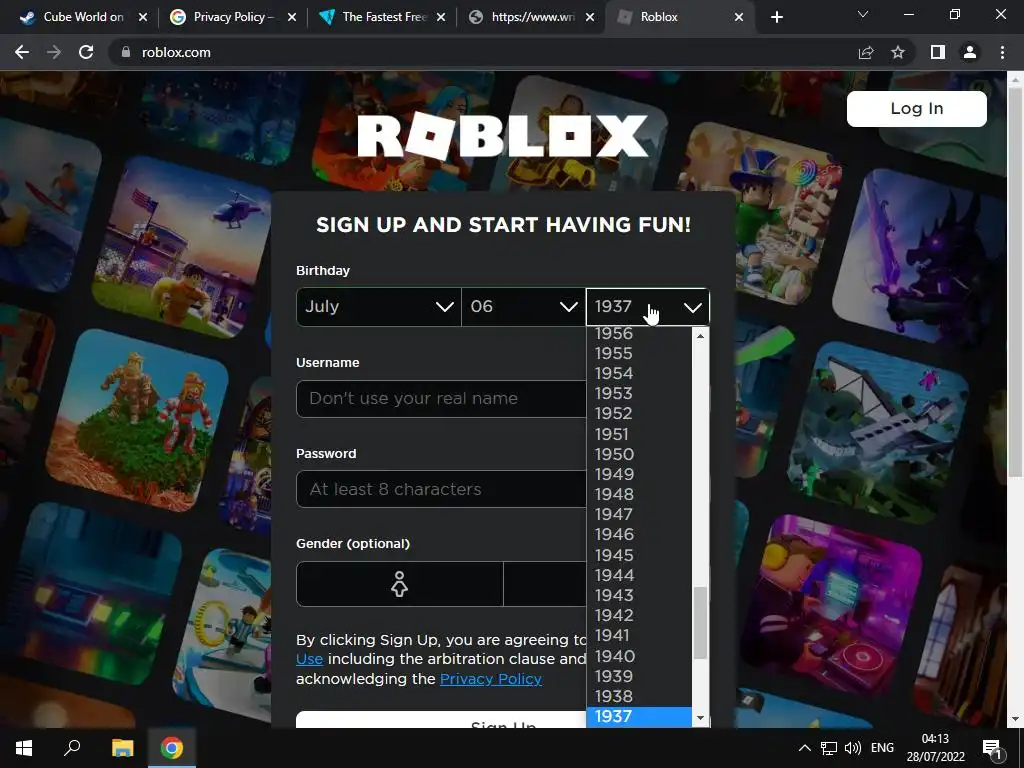
Task: Reload the Roblox page
Action: pos(86,52)
